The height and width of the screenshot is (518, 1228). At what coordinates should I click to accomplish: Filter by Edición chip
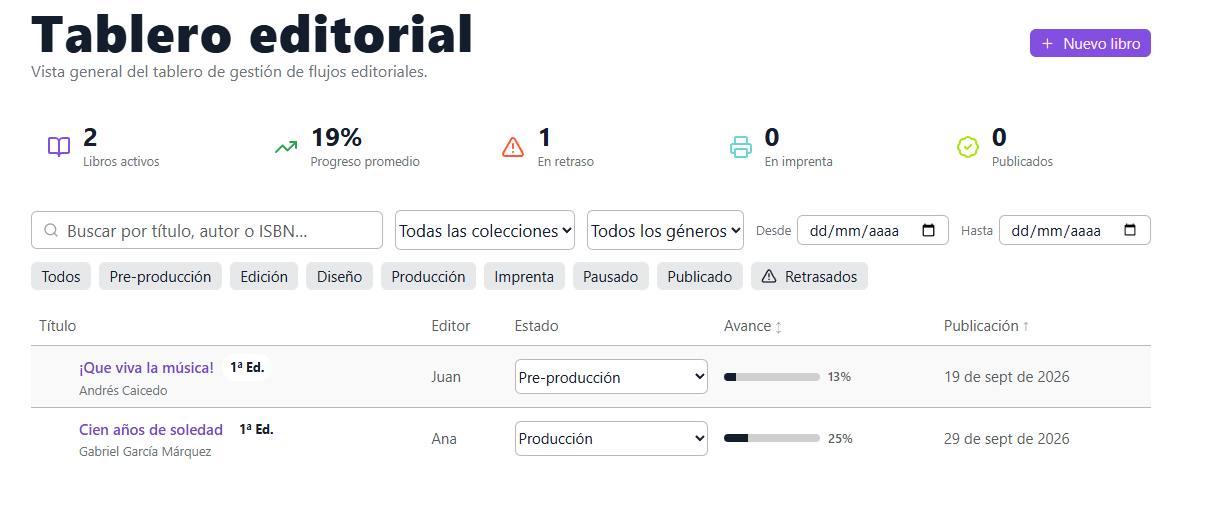[x=264, y=277]
